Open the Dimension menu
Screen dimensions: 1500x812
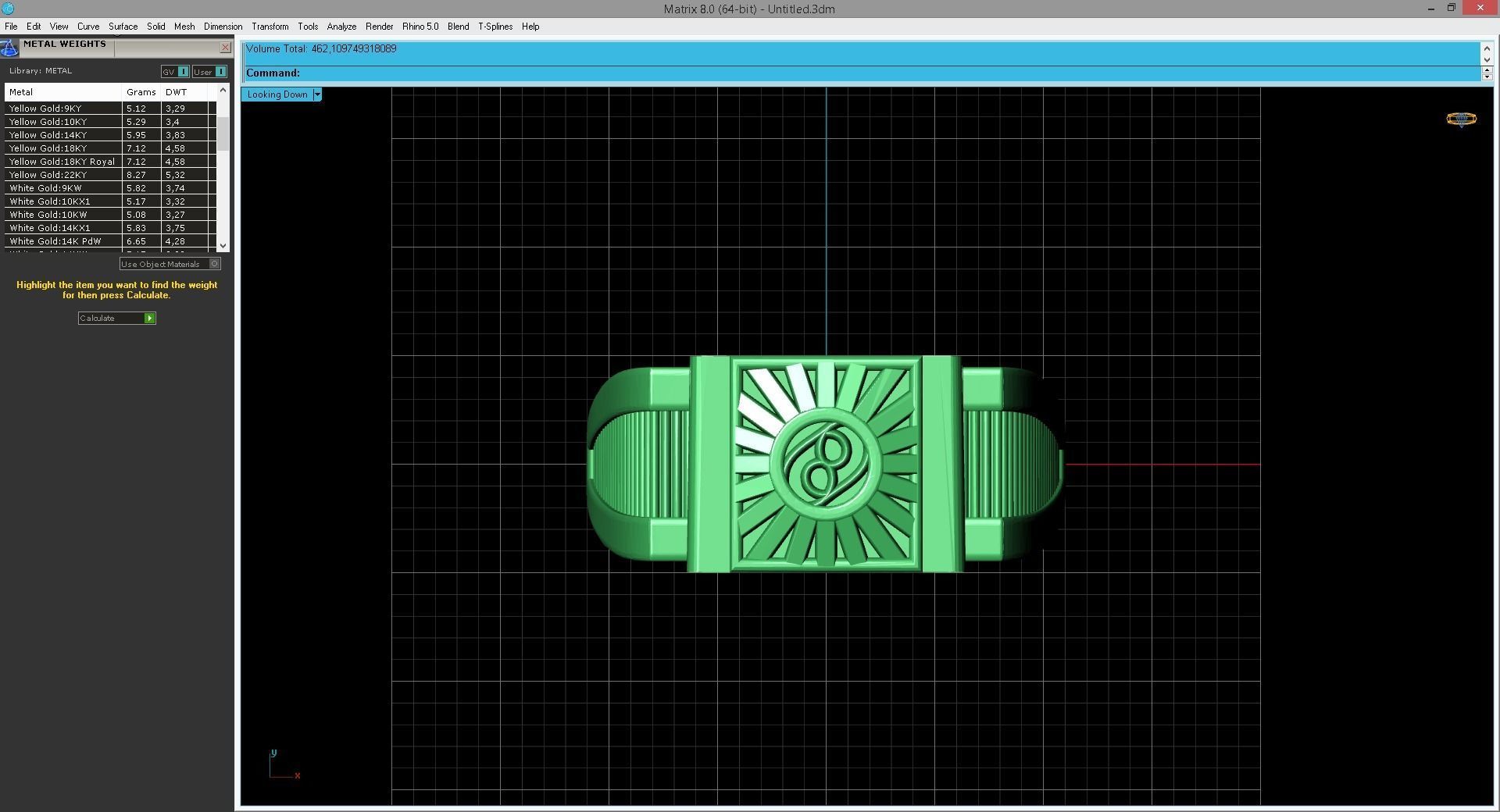[x=223, y=27]
